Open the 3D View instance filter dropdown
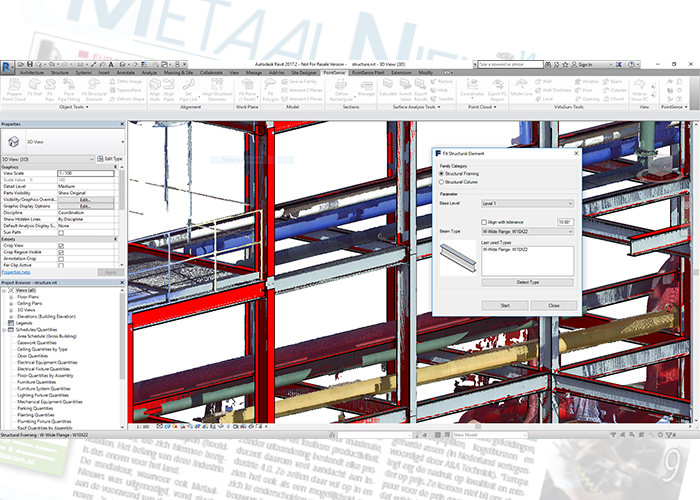700x500 pixels. [48, 159]
